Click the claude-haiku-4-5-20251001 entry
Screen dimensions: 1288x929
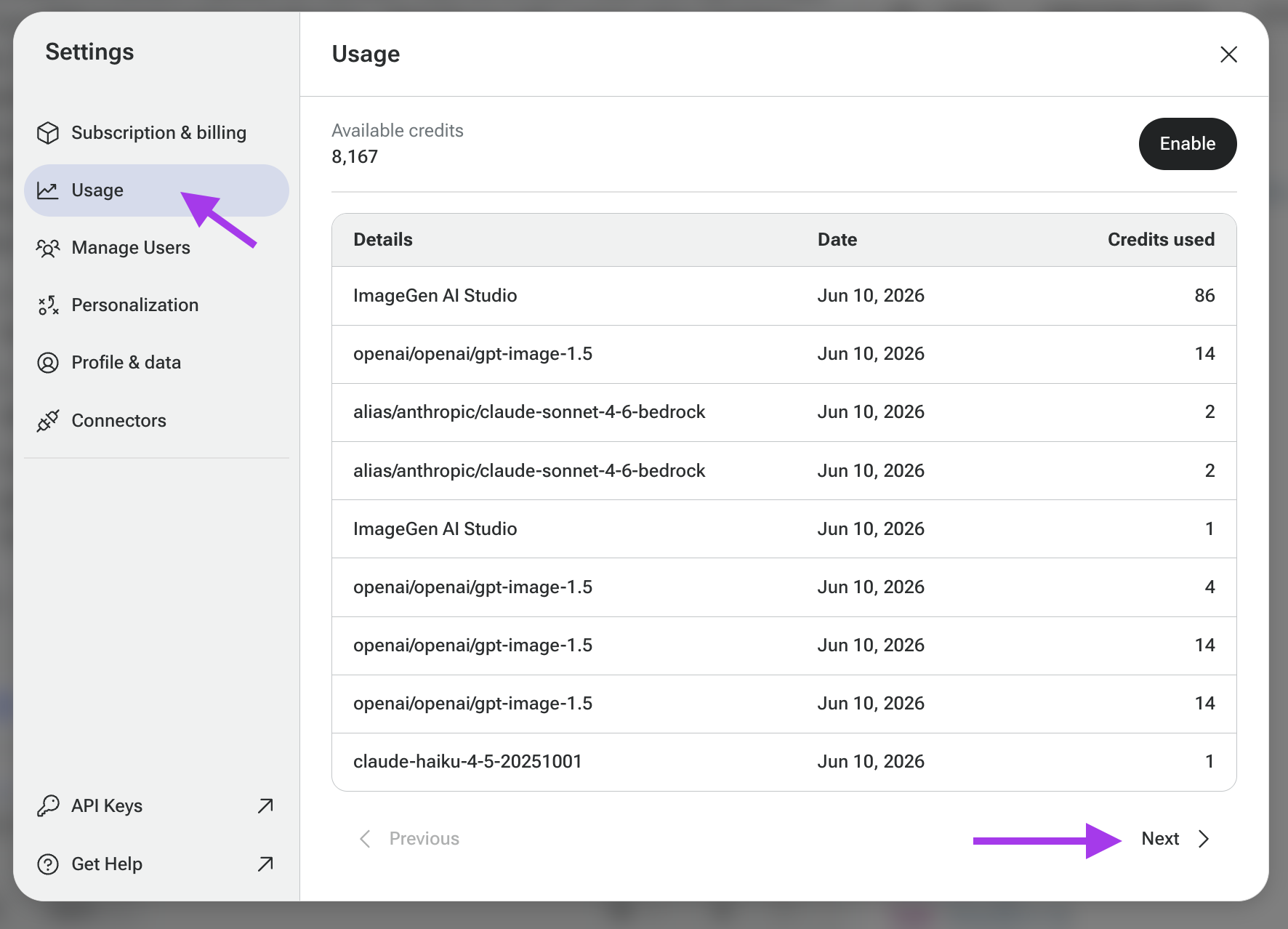point(467,762)
